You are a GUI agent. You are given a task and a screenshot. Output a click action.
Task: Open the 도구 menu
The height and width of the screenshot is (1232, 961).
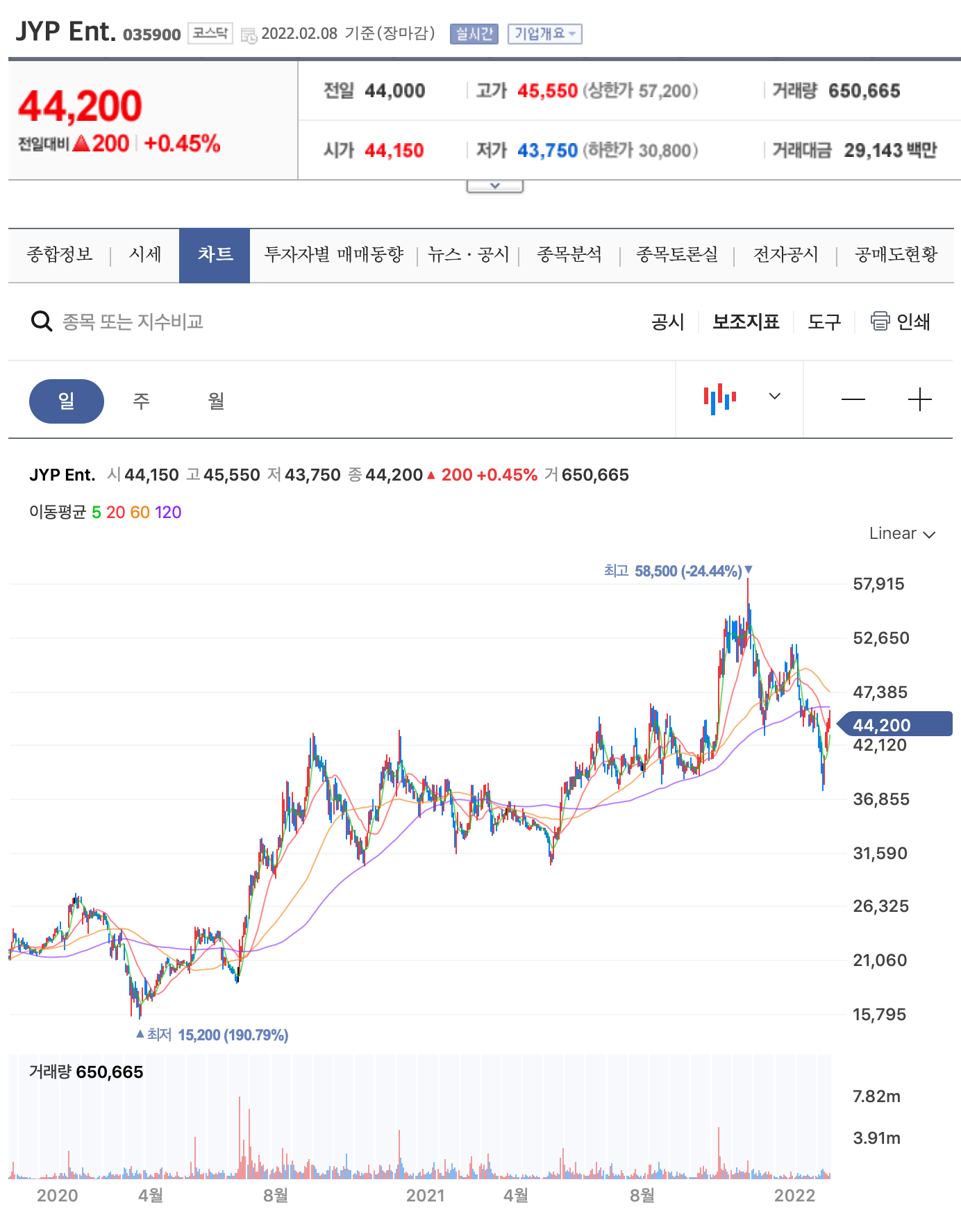824,322
